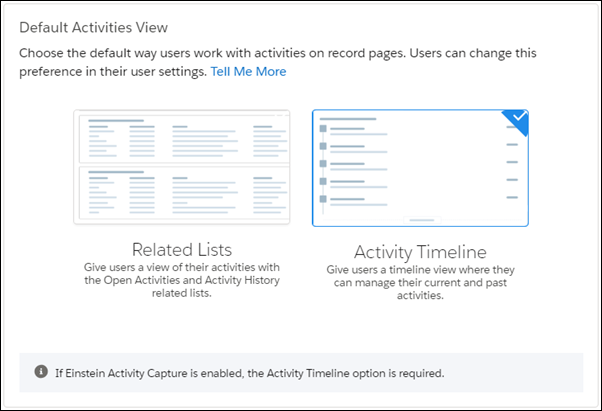Click the top table in Related Lists preview
The image size is (602, 411).
(184, 139)
